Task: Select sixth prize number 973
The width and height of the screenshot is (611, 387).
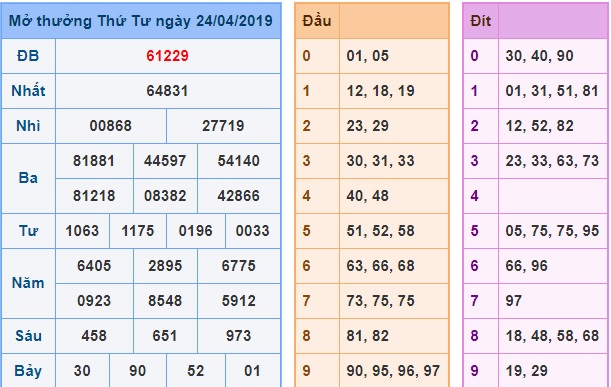Action: [x=238, y=336]
